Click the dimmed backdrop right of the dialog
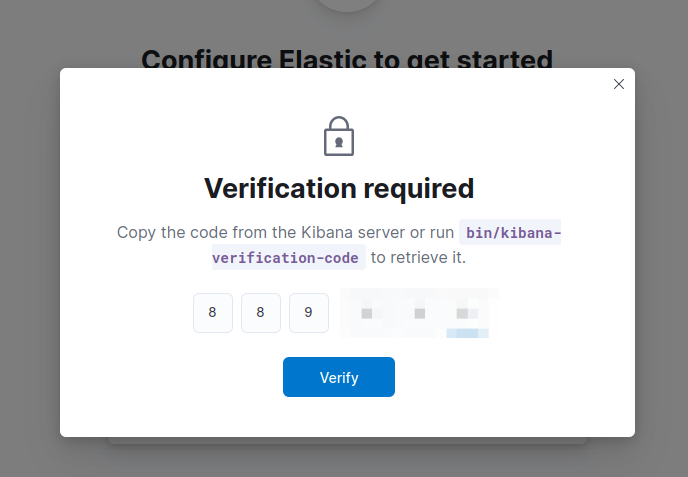 click(x=661, y=250)
